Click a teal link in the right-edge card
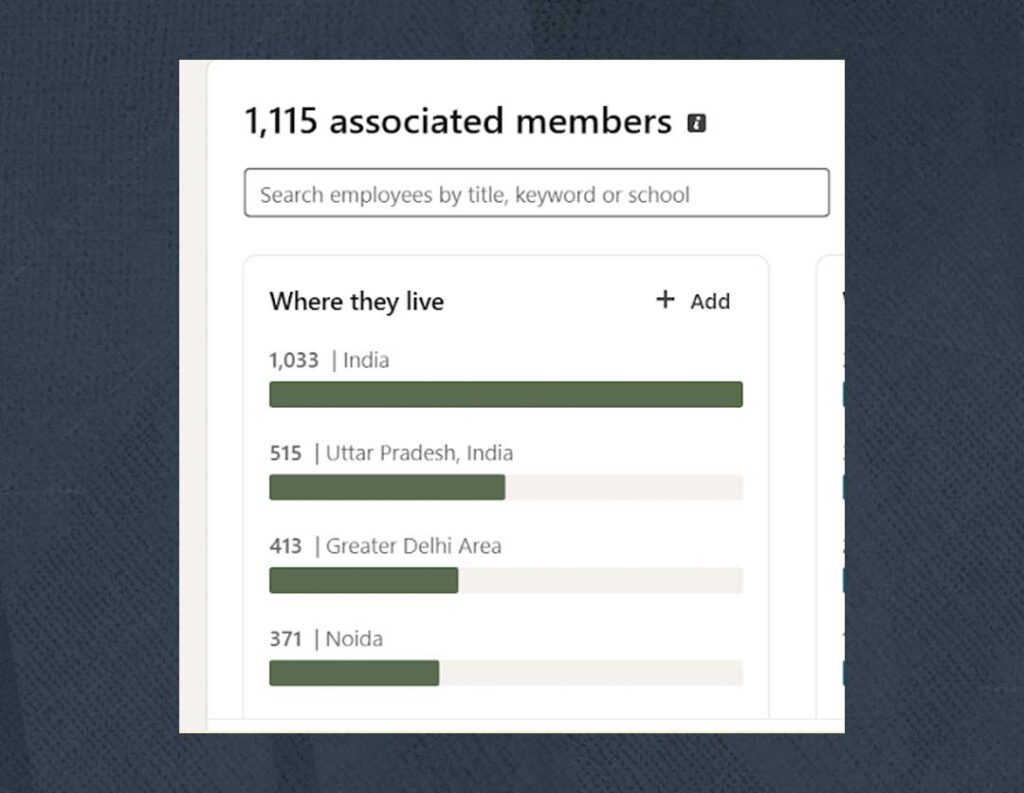1024x793 pixels. [x=841, y=393]
